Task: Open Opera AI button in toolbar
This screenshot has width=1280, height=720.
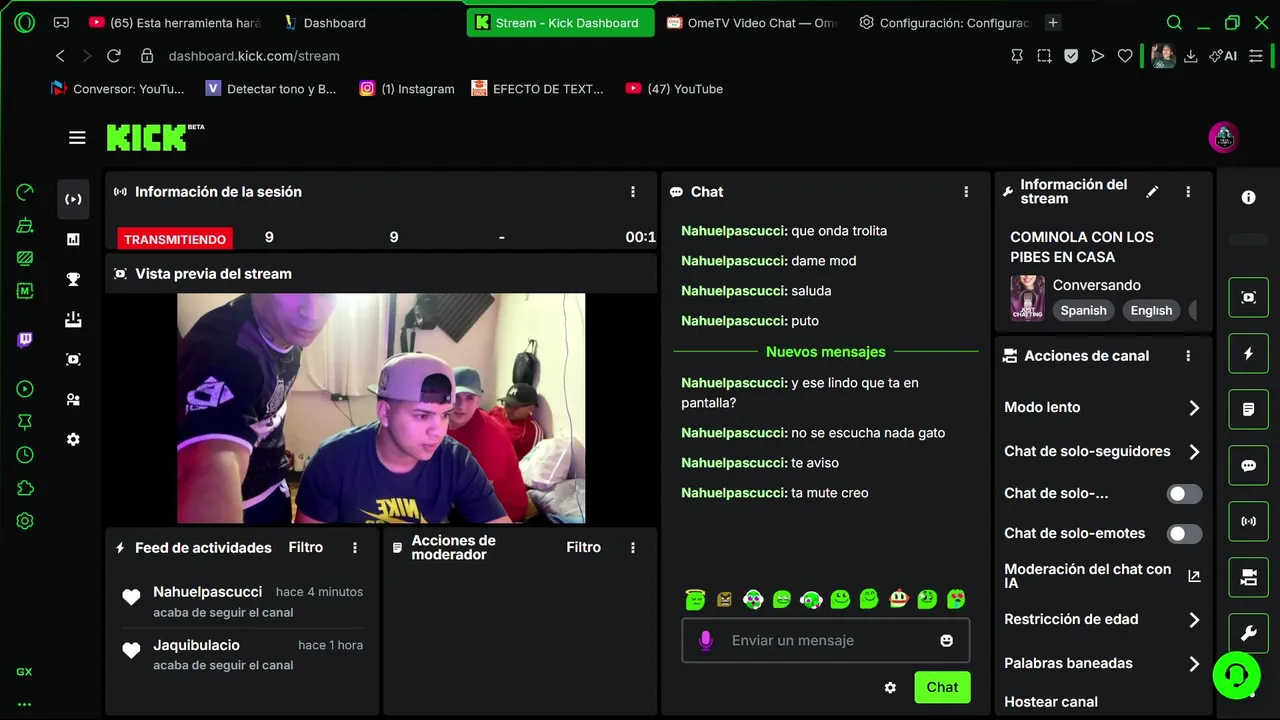Action: click(x=1222, y=56)
